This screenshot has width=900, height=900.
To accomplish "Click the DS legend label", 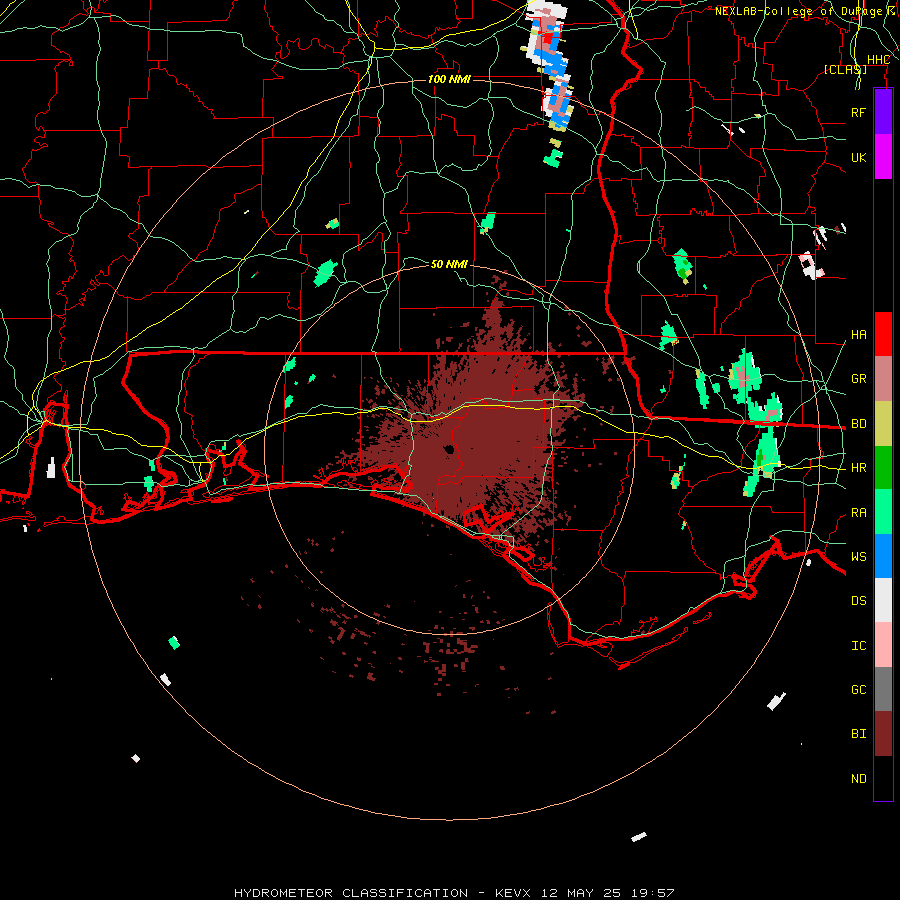I will click(x=858, y=601).
